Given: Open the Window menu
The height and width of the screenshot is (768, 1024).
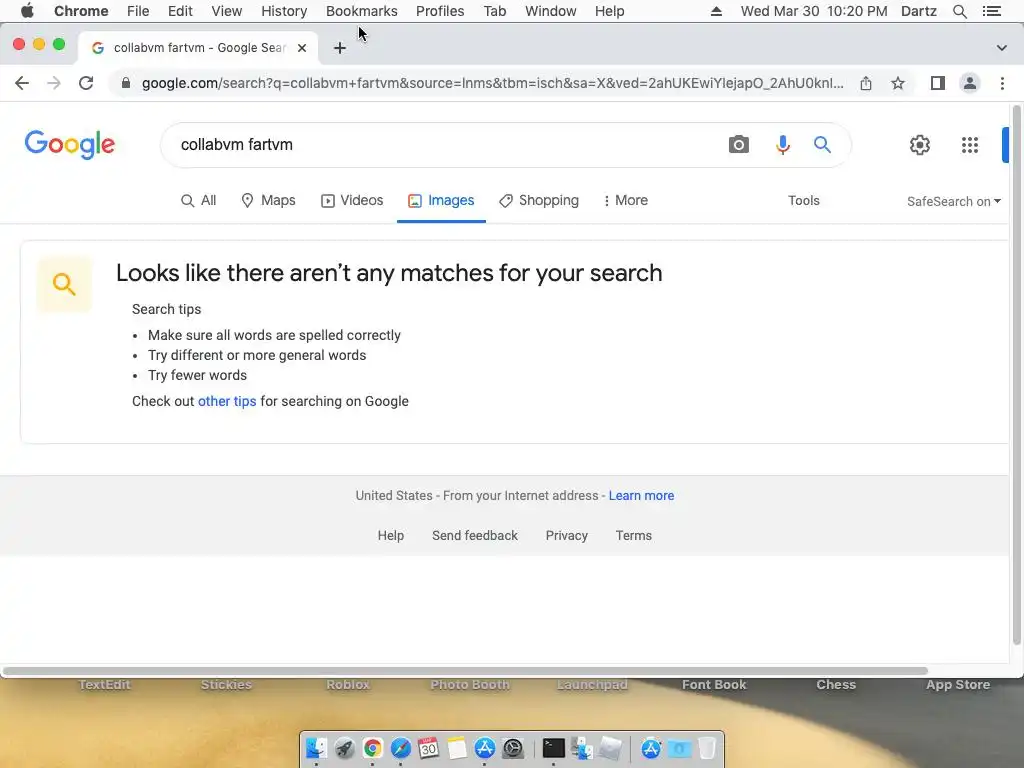Looking at the screenshot, I should point(551,11).
